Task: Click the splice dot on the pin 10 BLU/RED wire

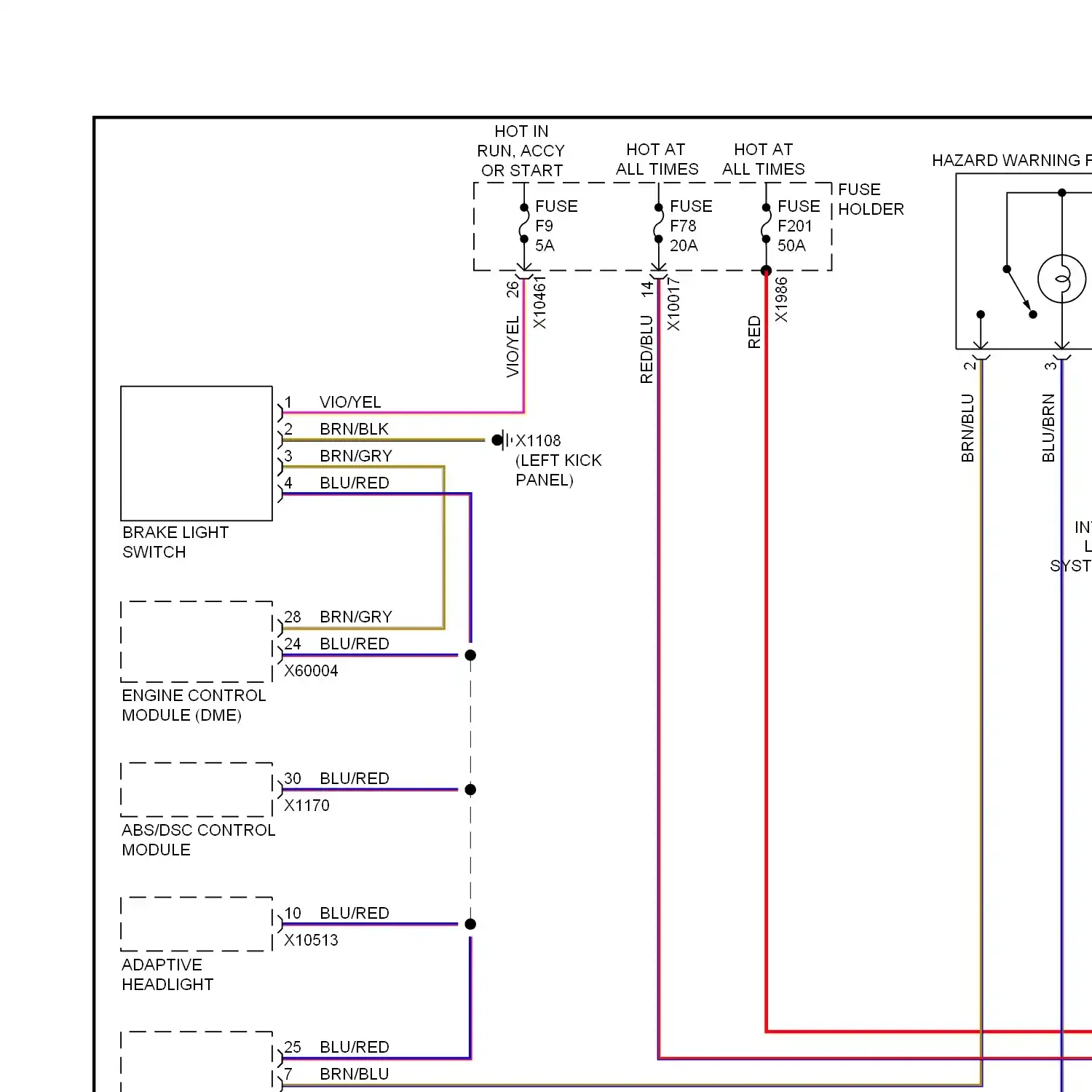Action: 470,924
